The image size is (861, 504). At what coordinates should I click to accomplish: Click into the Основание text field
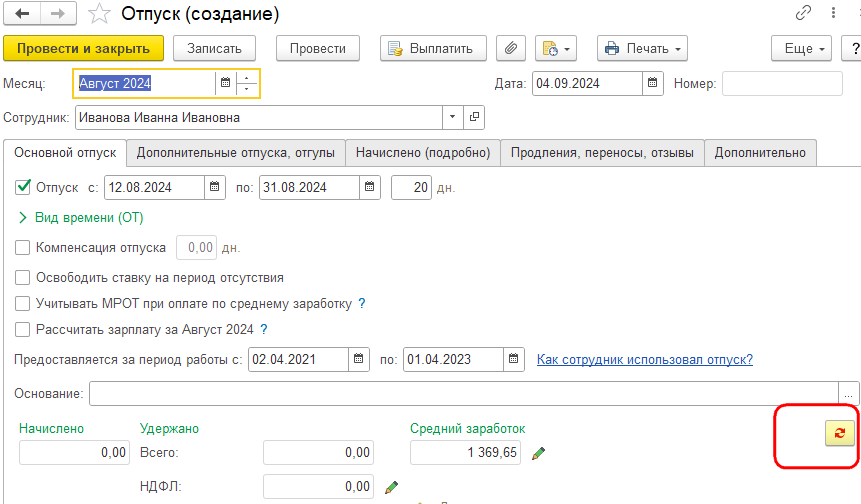464,394
